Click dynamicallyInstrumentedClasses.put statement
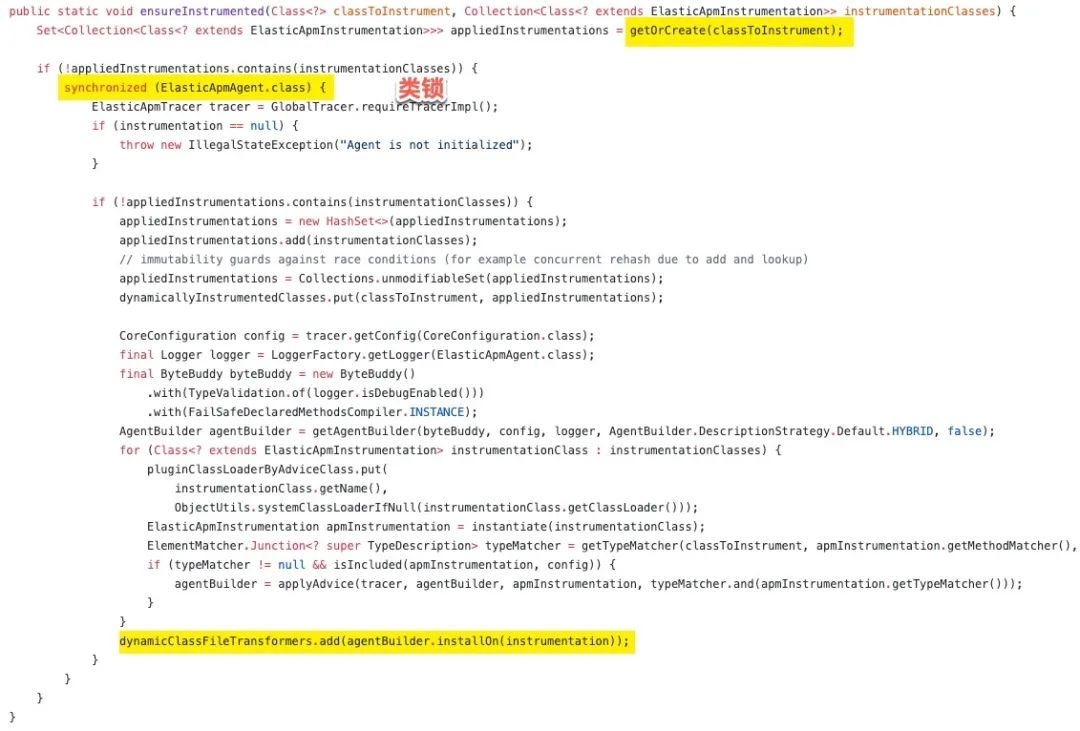 [x=391, y=298]
